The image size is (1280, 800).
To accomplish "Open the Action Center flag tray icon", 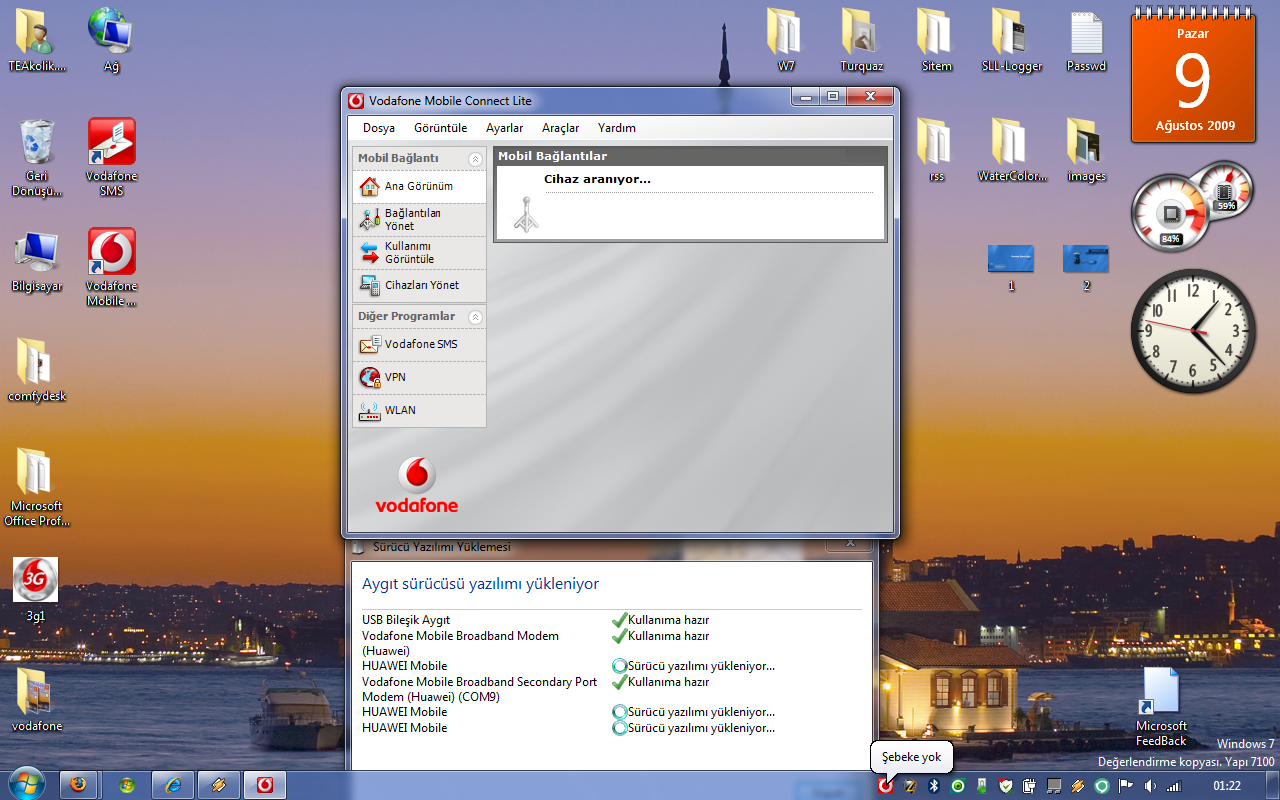I will [x=1125, y=786].
